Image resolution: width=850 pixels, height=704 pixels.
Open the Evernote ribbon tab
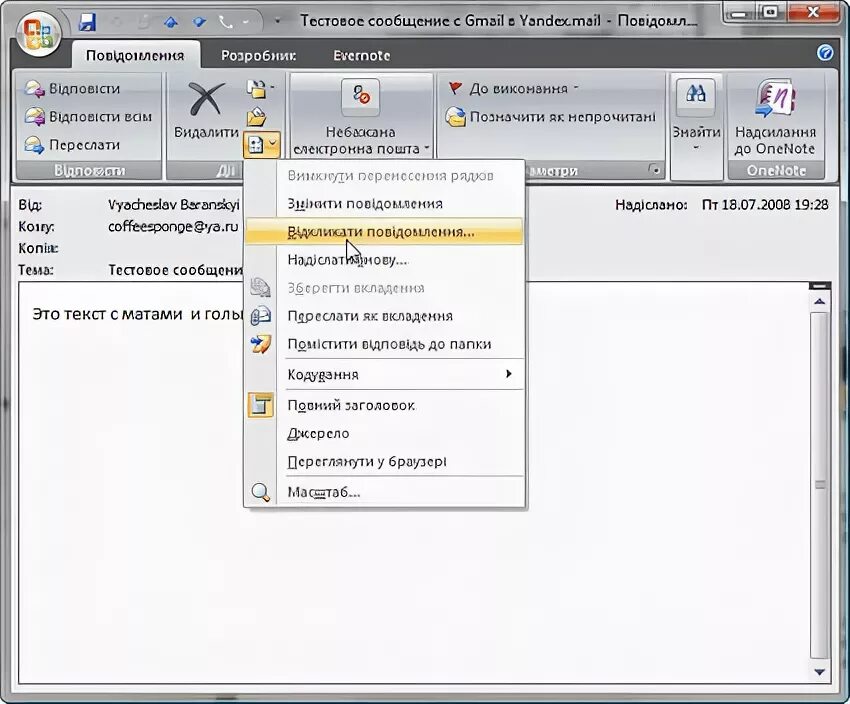pos(362,55)
